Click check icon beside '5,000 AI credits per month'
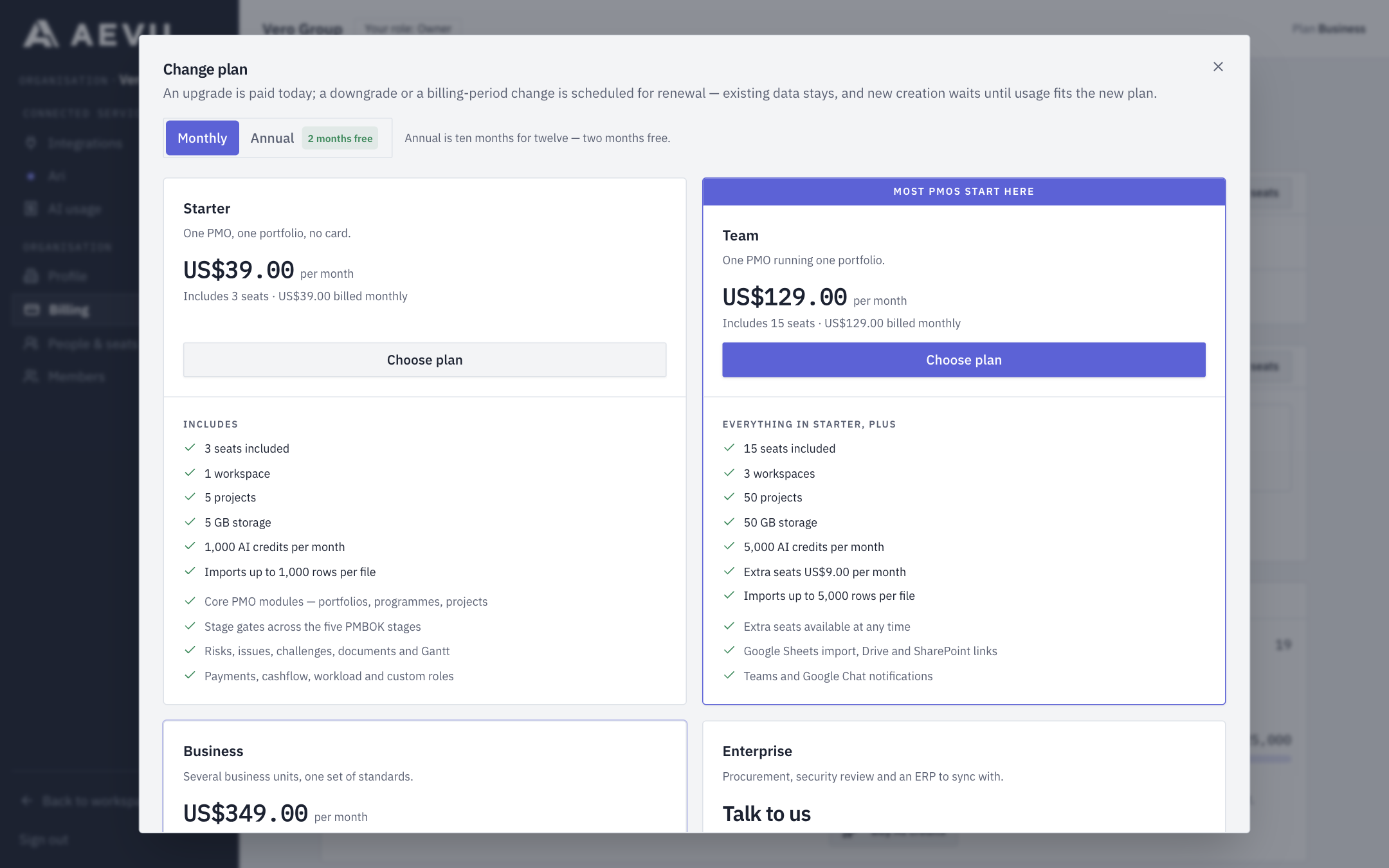This screenshot has width=1389, height=868. tap(729, 547)
